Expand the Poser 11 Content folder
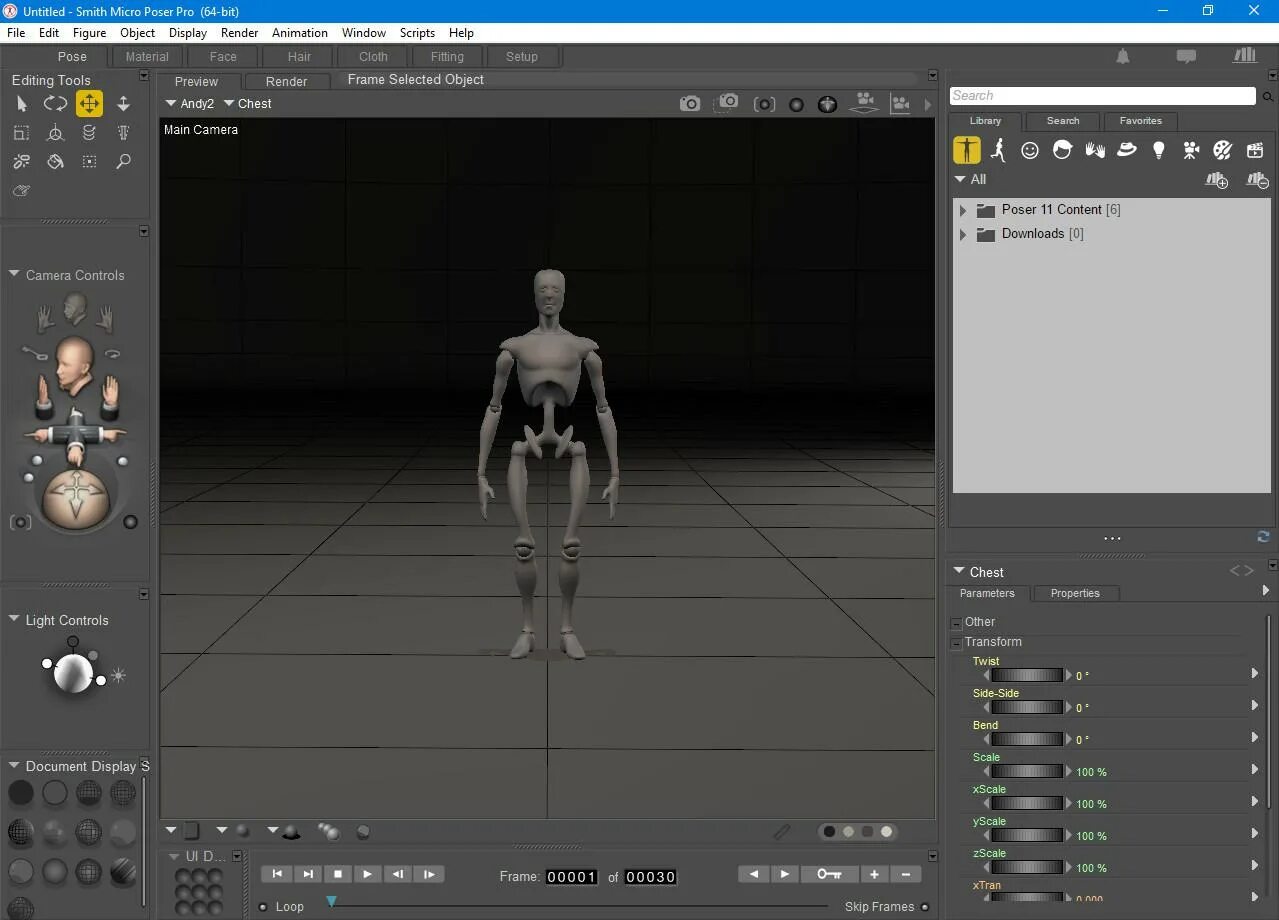The width and height of the screenshot is (1279, 920). [x=963, y=210]
